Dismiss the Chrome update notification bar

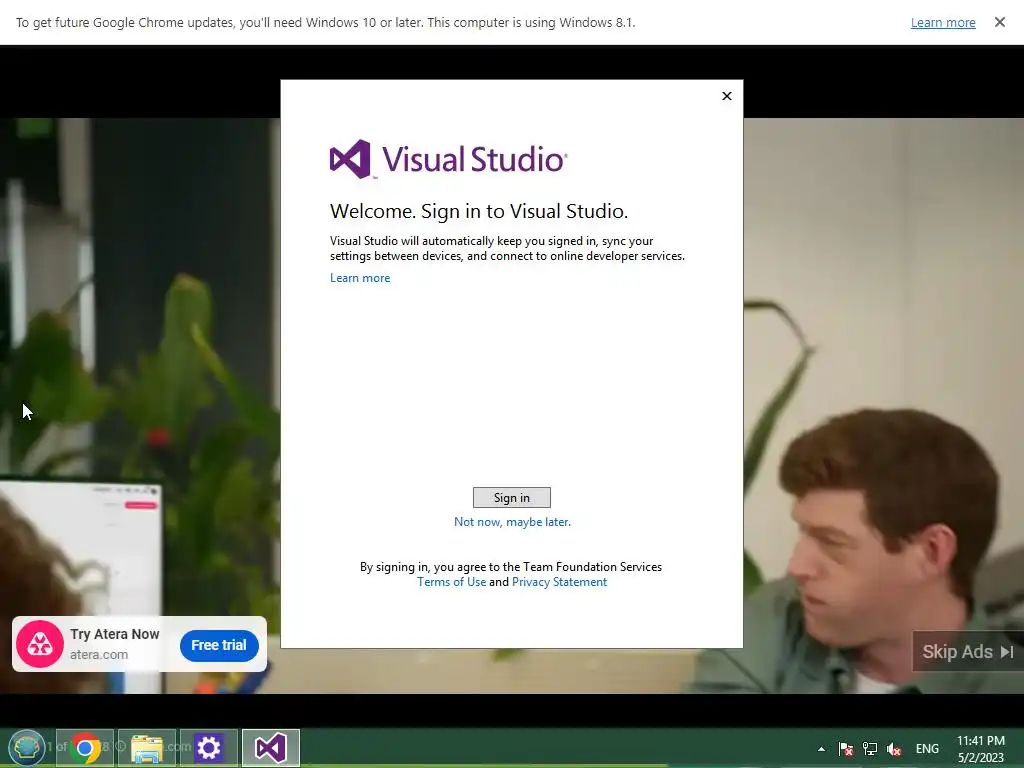point(1000,22)
